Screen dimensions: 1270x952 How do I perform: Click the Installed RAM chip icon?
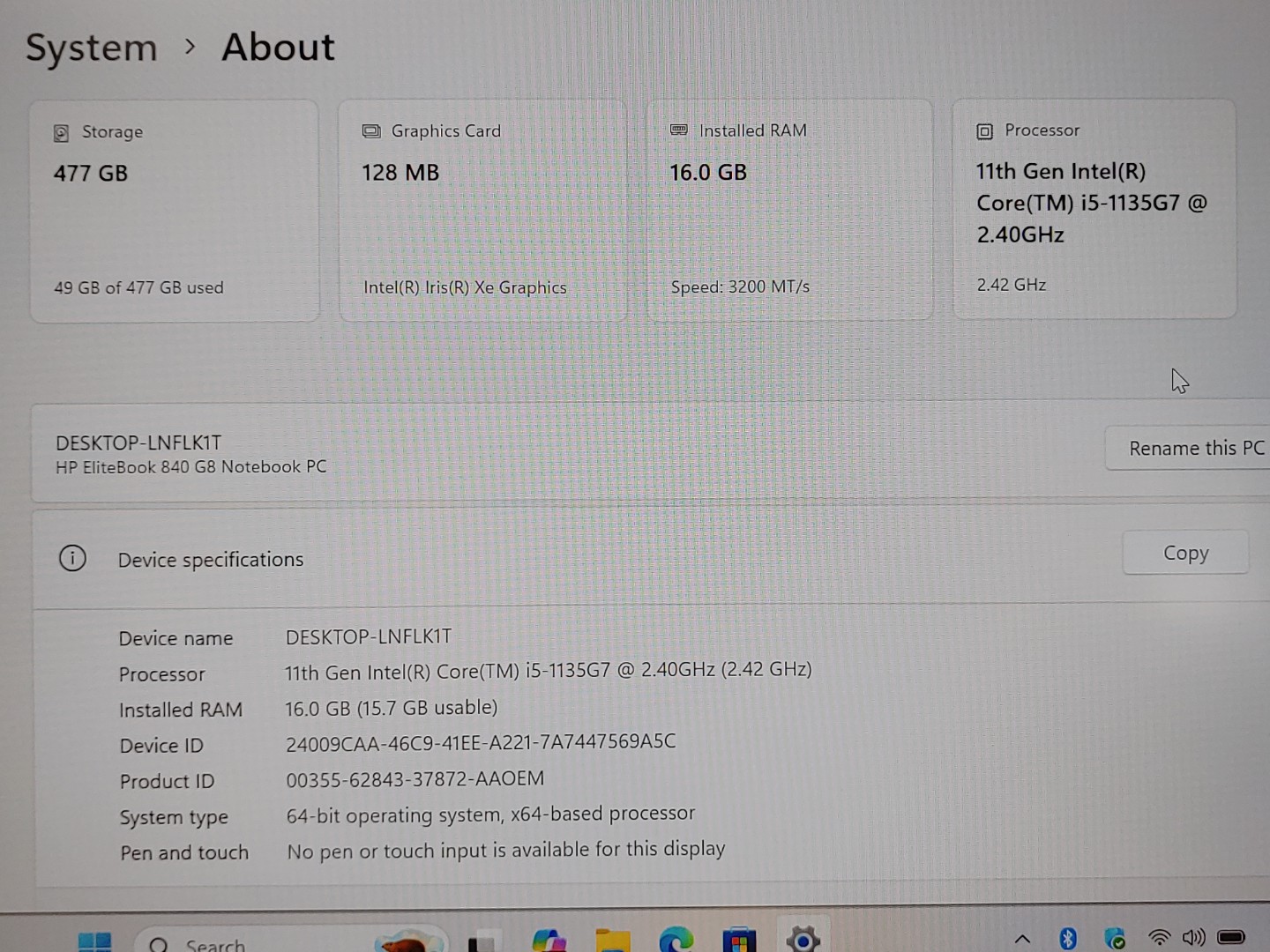tap(679, 130)
